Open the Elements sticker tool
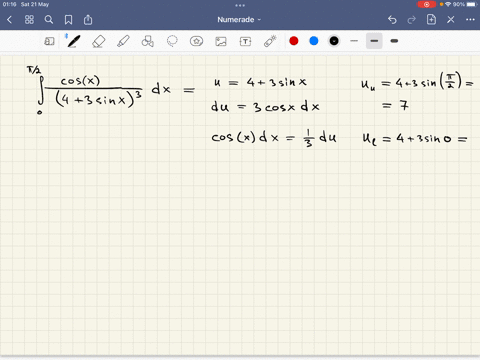This screenshot has width=480, height=360. tap(196, 41)
